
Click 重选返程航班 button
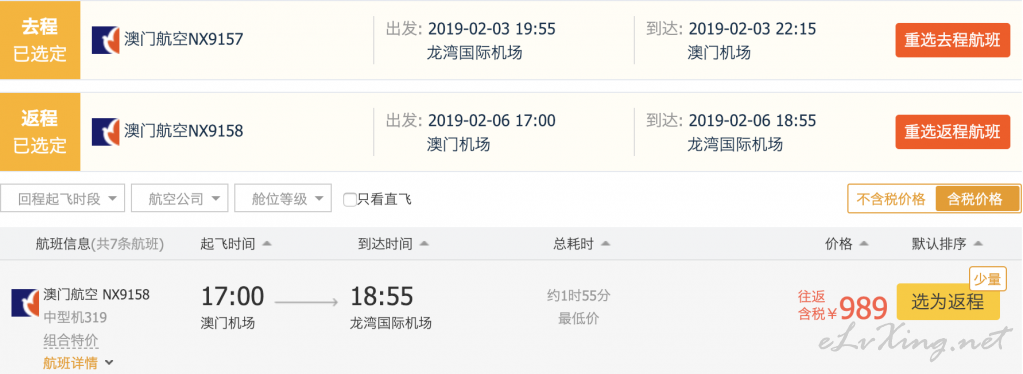click(x=952, y=132)
